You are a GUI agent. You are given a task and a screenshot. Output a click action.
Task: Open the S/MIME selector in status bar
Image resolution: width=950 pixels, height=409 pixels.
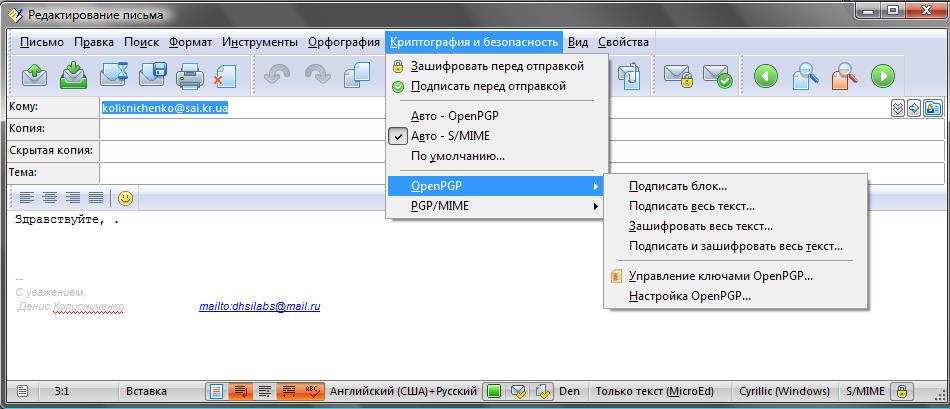[865, 391]
